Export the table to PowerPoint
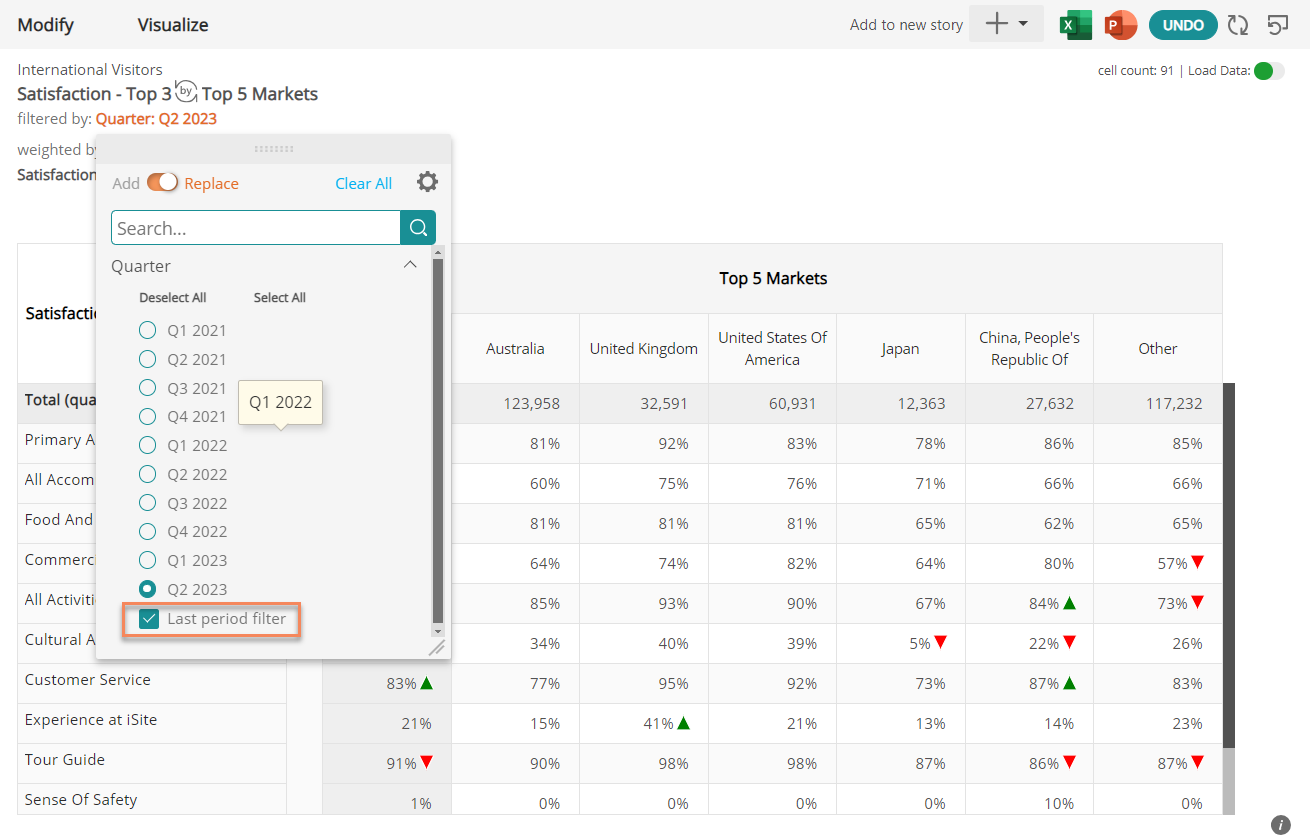The image size is (1310, 840). [x=1120, y=25]
